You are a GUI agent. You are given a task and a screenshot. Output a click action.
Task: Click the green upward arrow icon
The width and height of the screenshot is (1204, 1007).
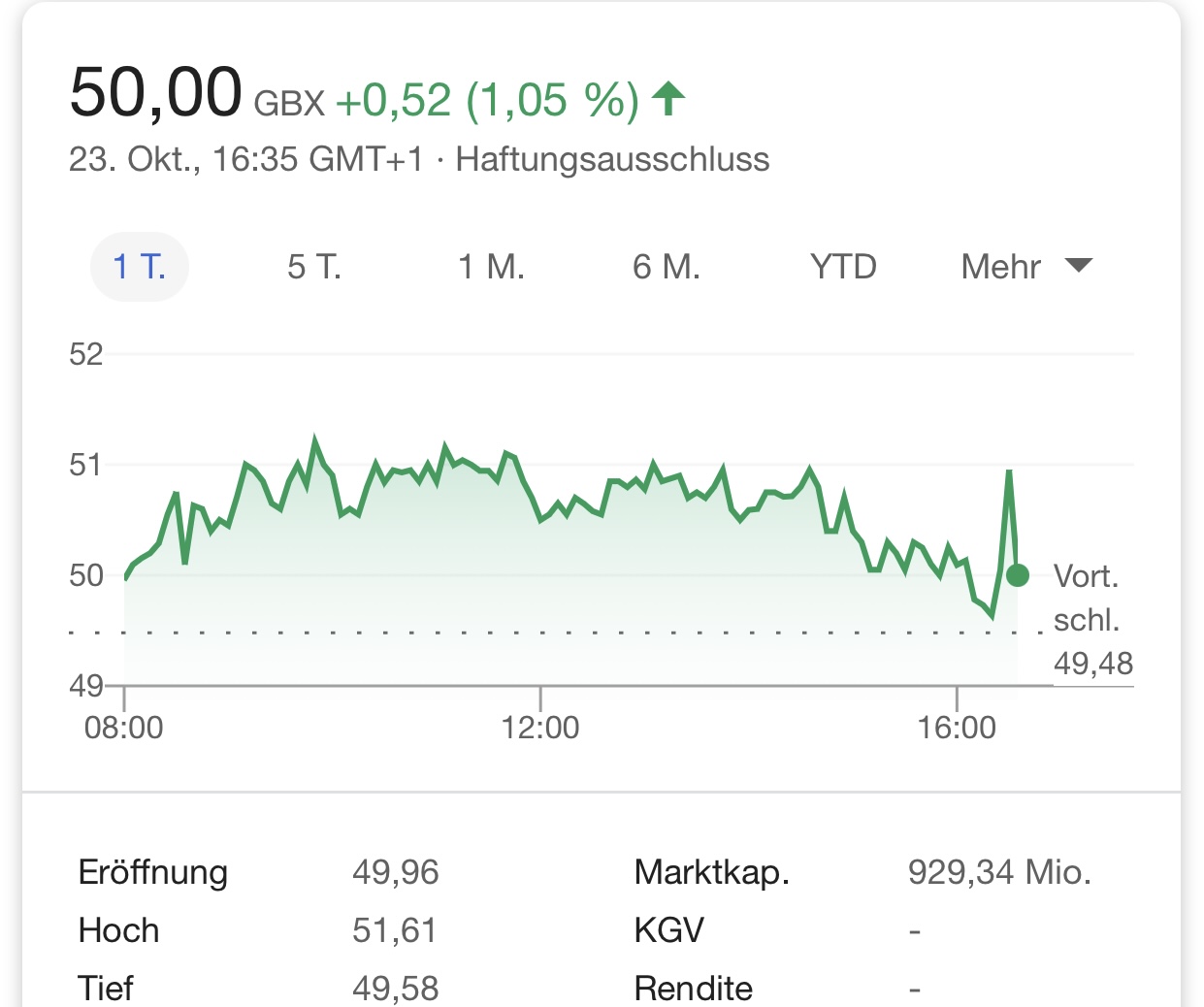pos(668,99)
